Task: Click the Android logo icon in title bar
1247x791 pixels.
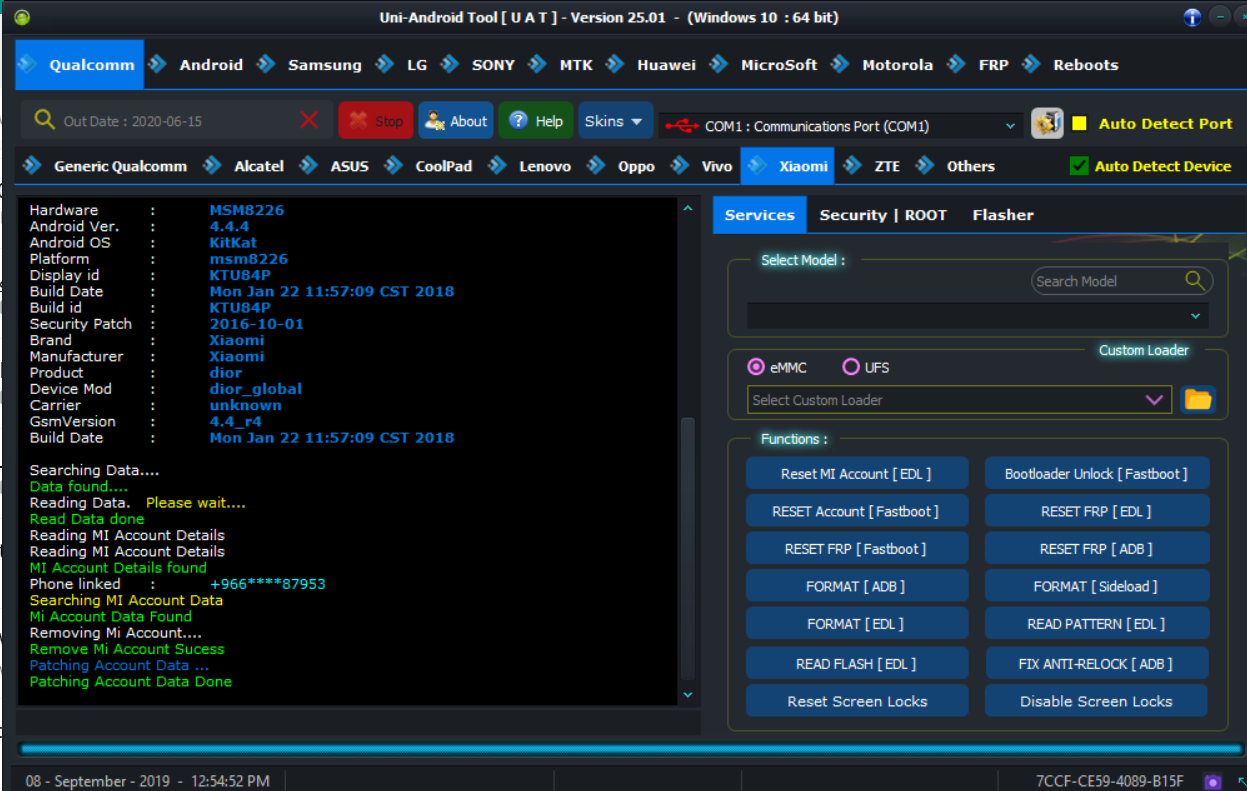Action: [22, 17]
